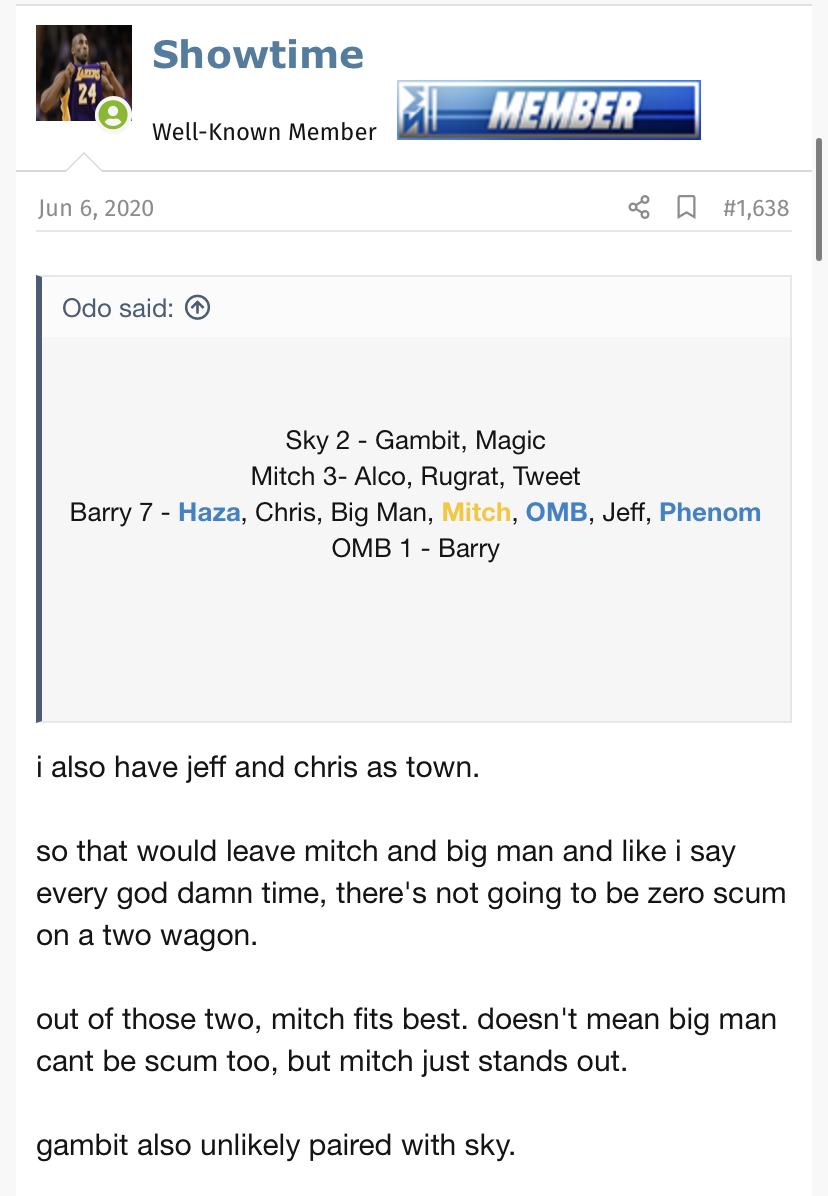The width and height of the screenshot is (828, 1196).
Task: Click the "Odo said:" quote header
Action: coord(117,308)
